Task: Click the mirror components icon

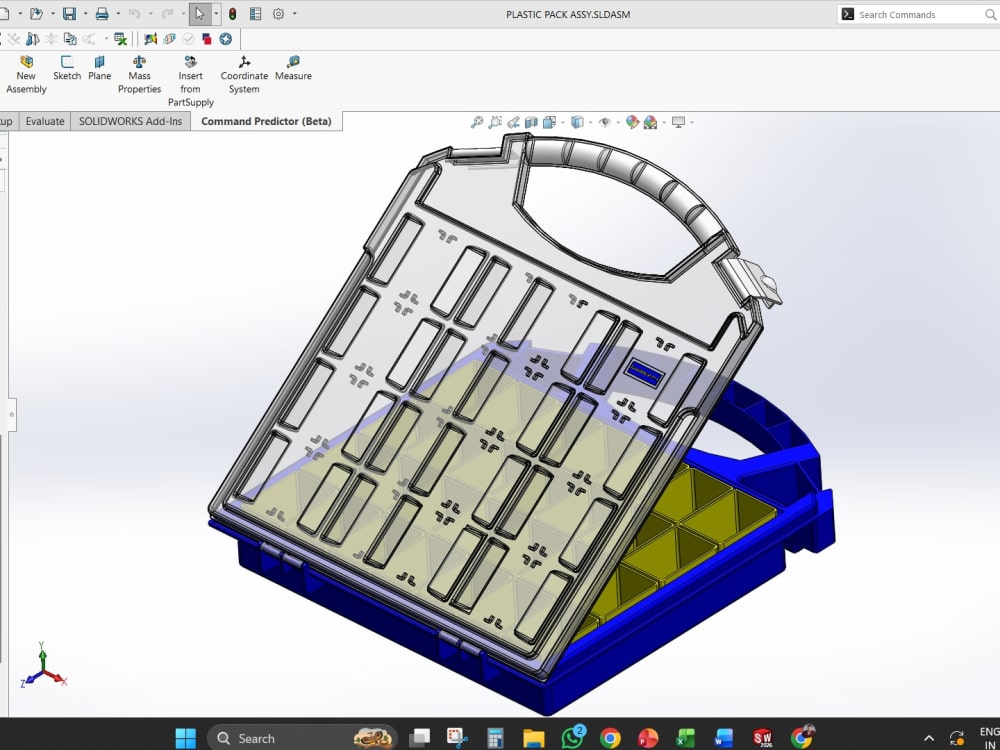Action: click(x=32, y=39)
